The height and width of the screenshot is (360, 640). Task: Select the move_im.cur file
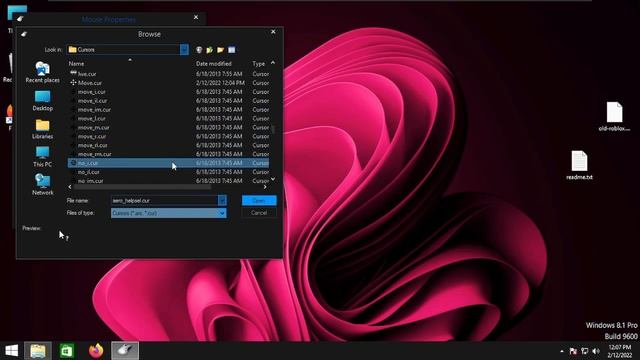point(94,110)
